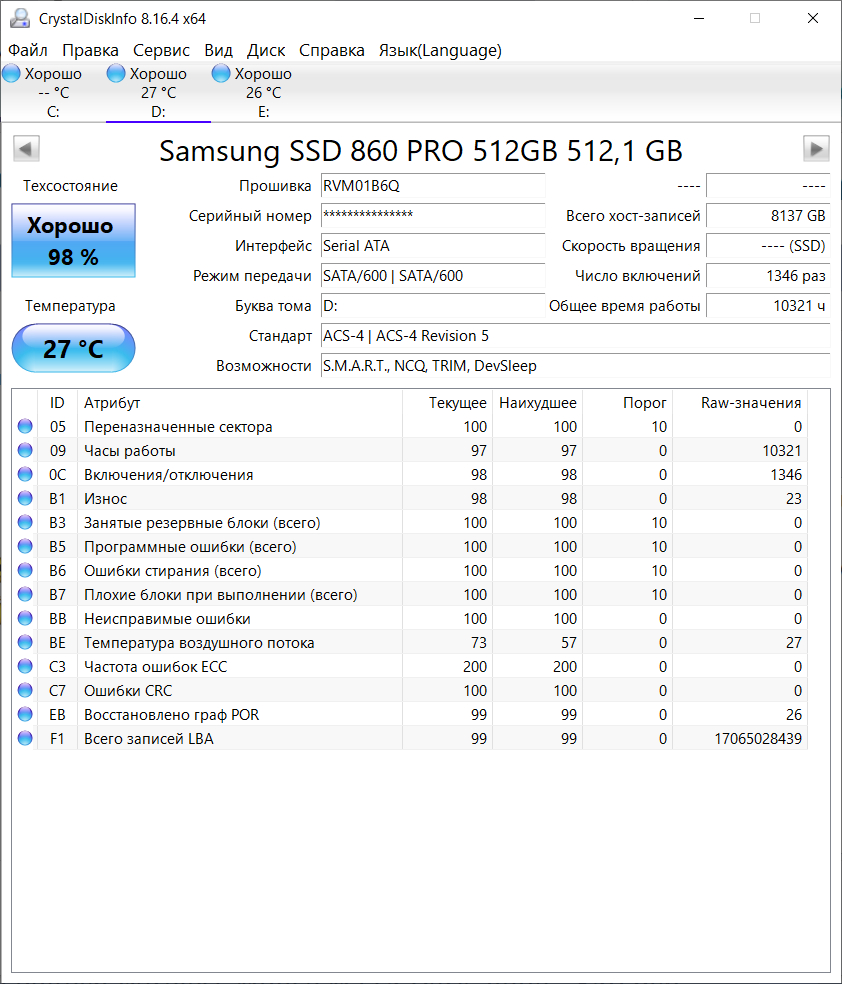Go to previous disk arrow
Screen dimensions: 842x984
(26, 149)
